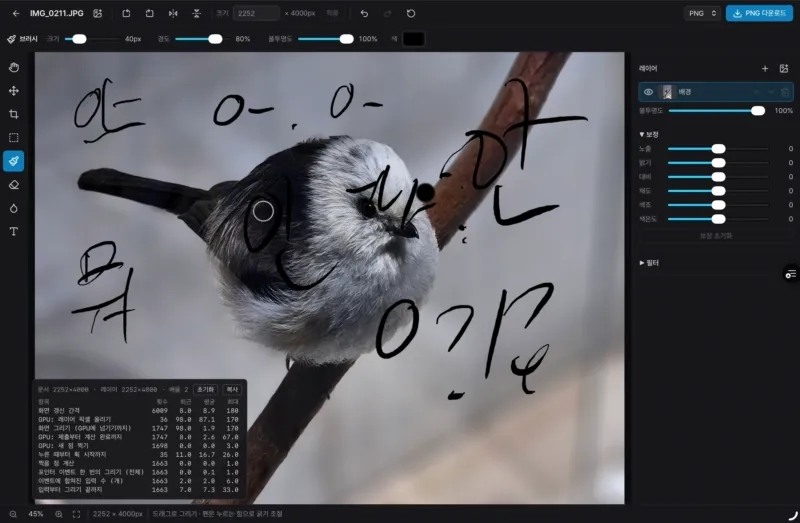Adjust the 밝기 brightness slider

[x=718, y=163]
